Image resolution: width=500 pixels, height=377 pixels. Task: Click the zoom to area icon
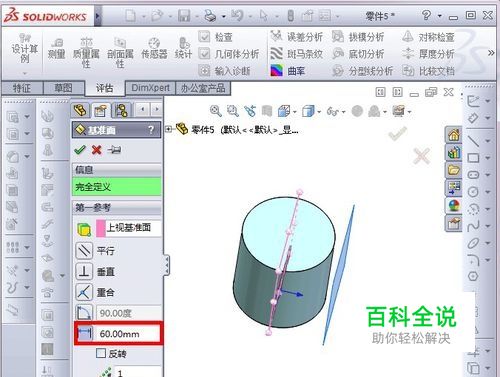point(233,111)
